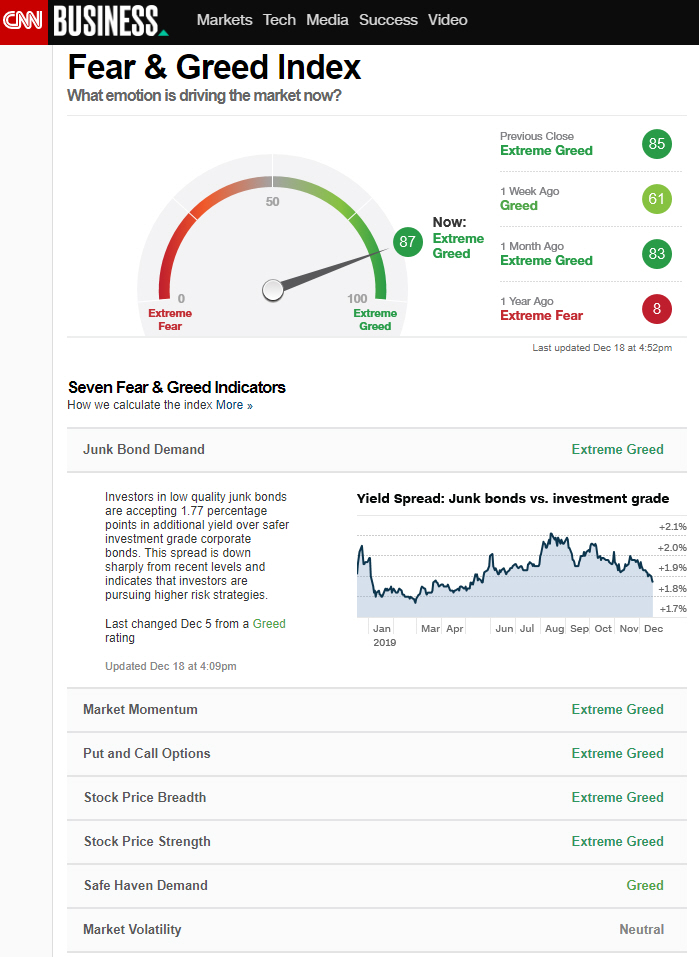Go to the Tech section
Image resolution: width=699 pixels, height=957 pixels.
[279, 20]
